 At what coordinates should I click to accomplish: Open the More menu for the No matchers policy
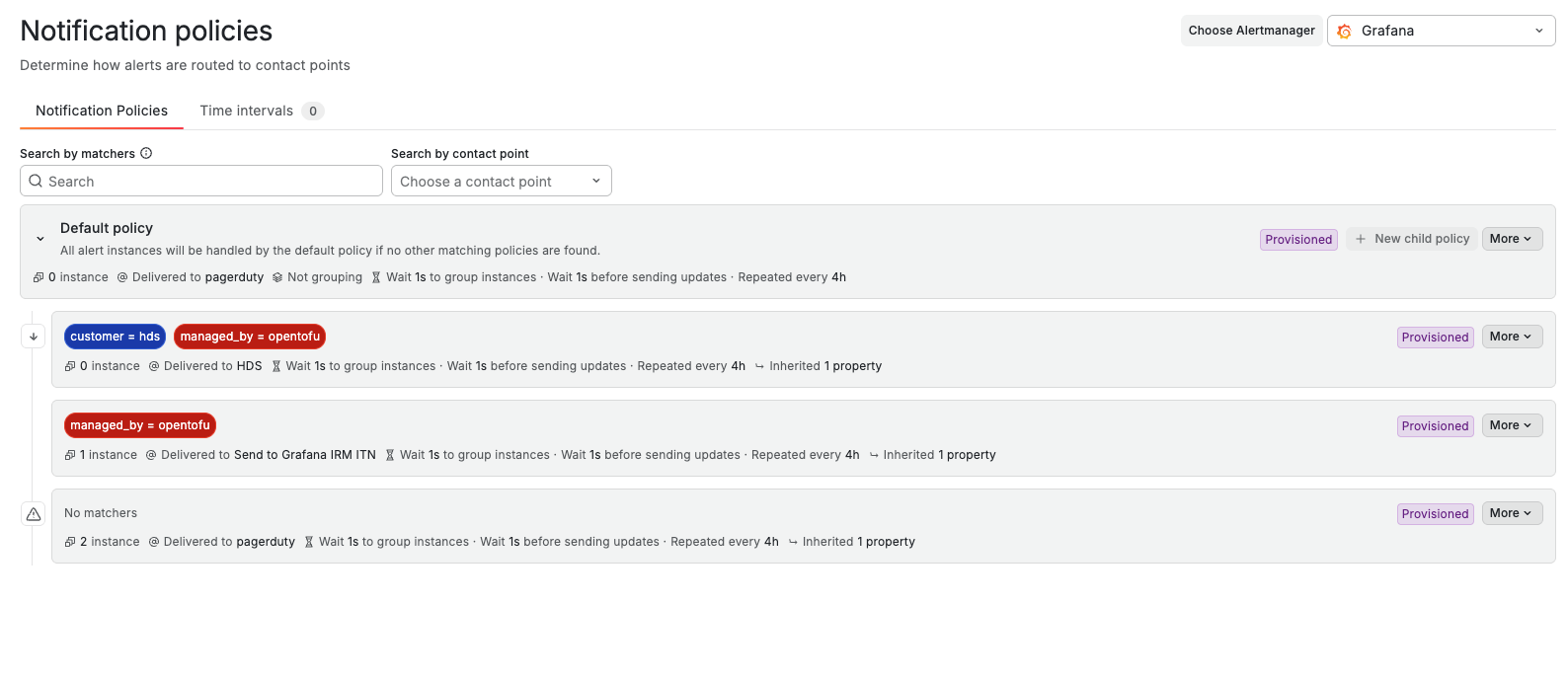[1512, 513]
